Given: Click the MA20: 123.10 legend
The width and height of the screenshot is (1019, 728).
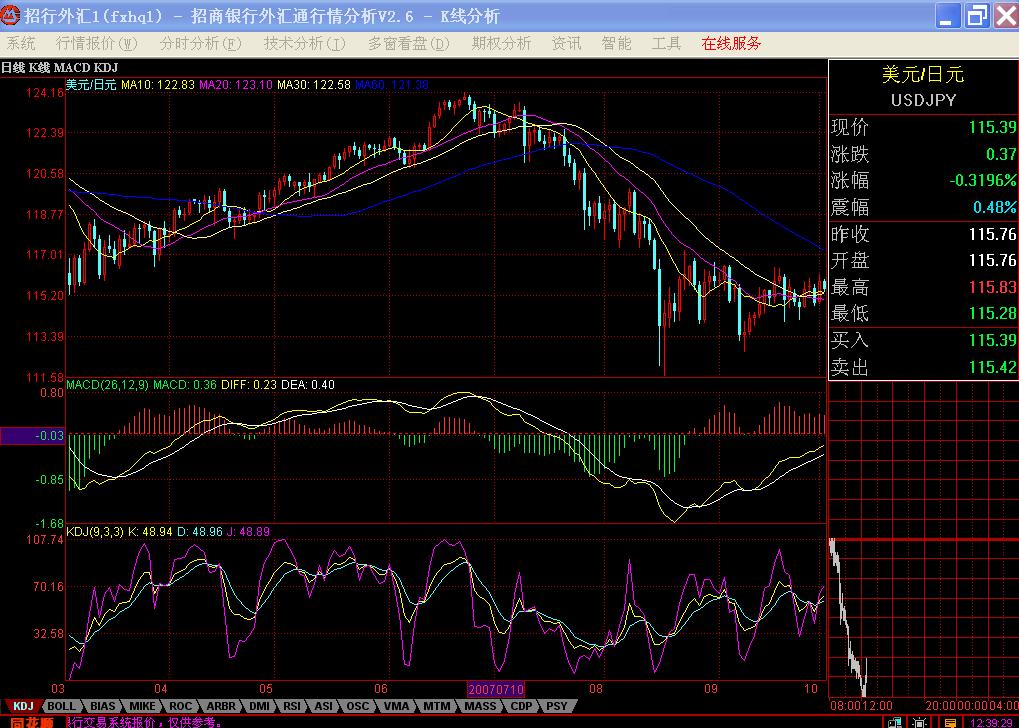Looking at the screenshot, I should pos(236,84).
